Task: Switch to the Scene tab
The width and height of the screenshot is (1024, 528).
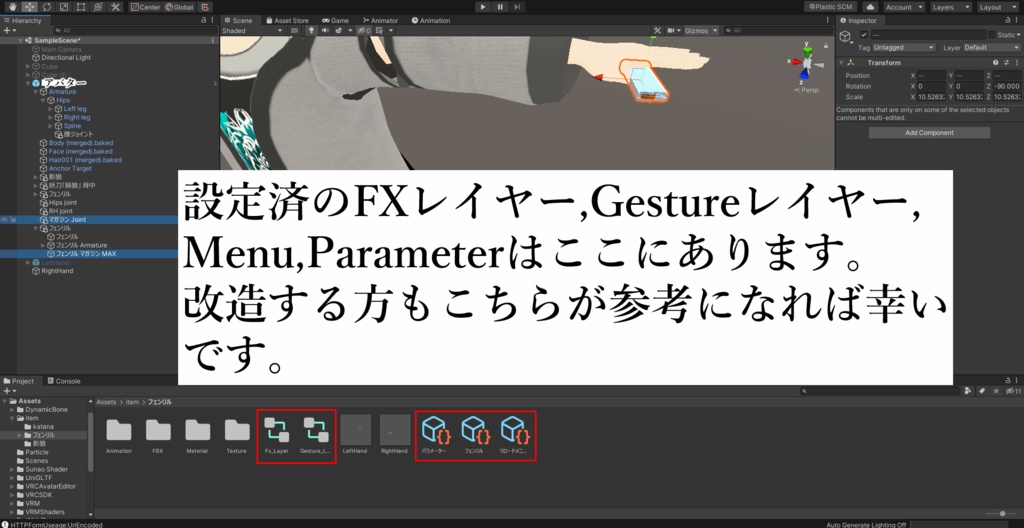Action: (238, 20)
